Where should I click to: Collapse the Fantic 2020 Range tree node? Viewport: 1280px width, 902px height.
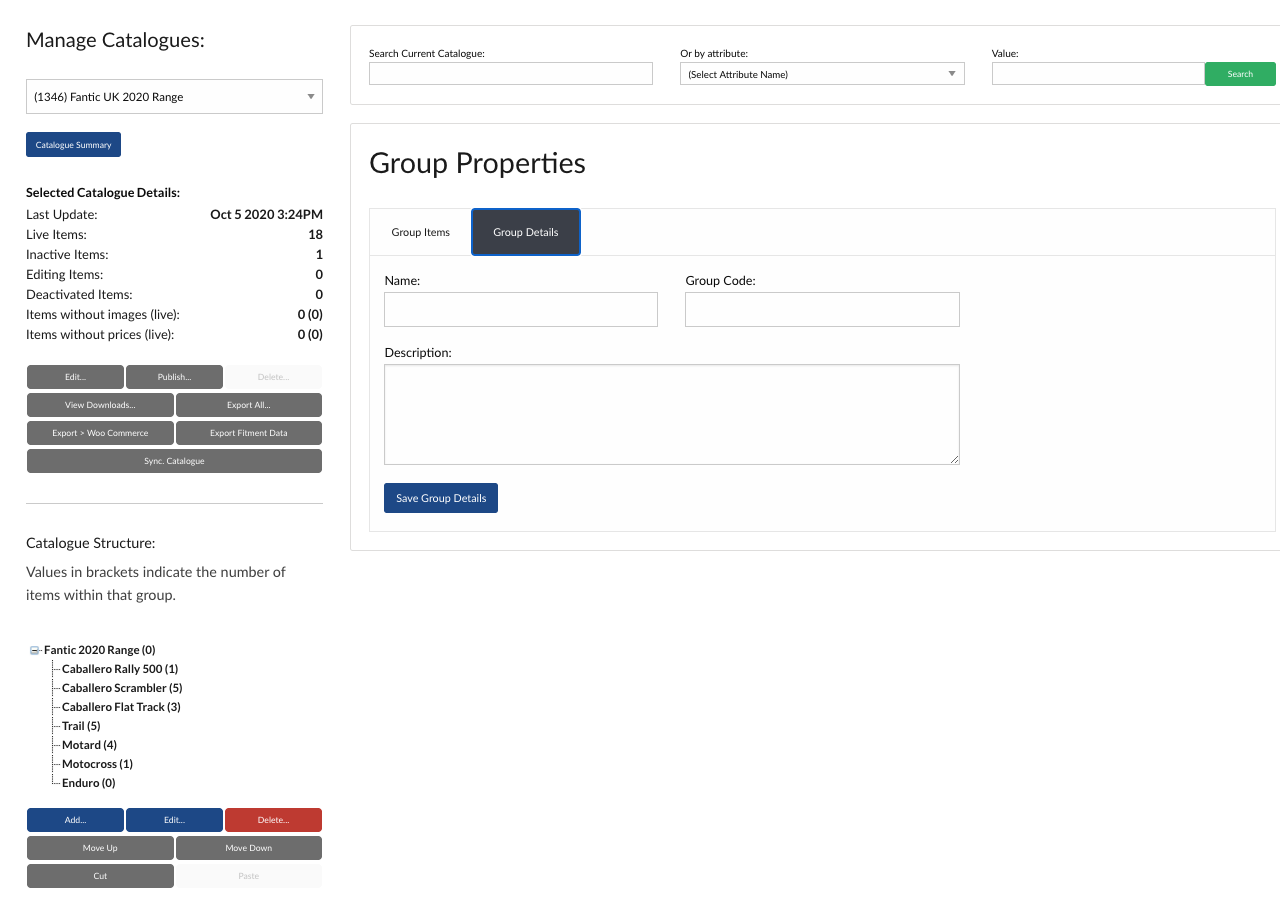point(35,650)
